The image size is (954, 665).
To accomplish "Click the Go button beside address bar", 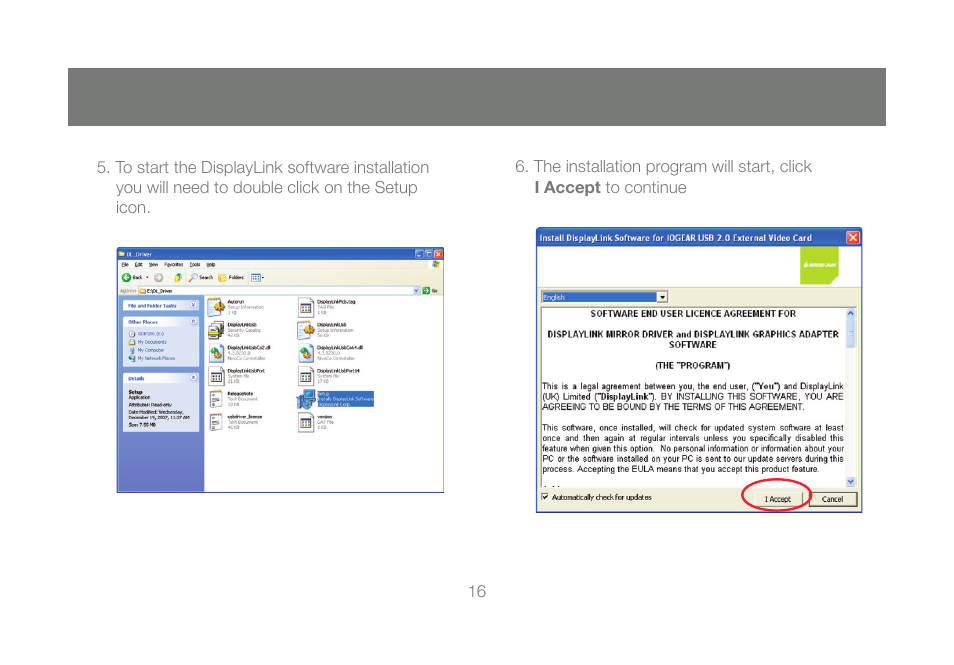I will (430, 291).
